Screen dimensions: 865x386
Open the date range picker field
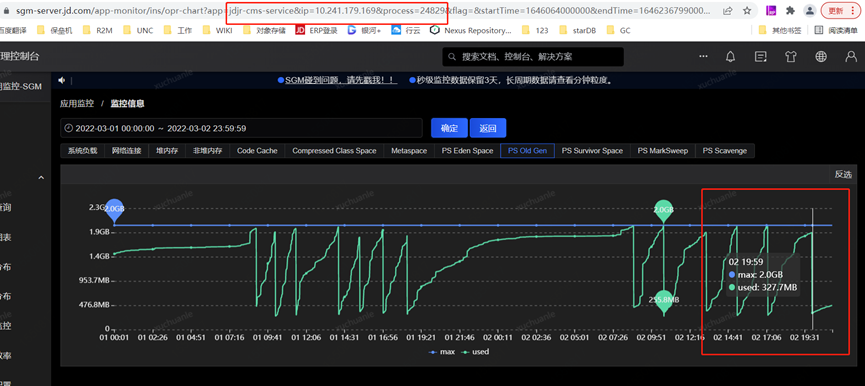(241, 128)
